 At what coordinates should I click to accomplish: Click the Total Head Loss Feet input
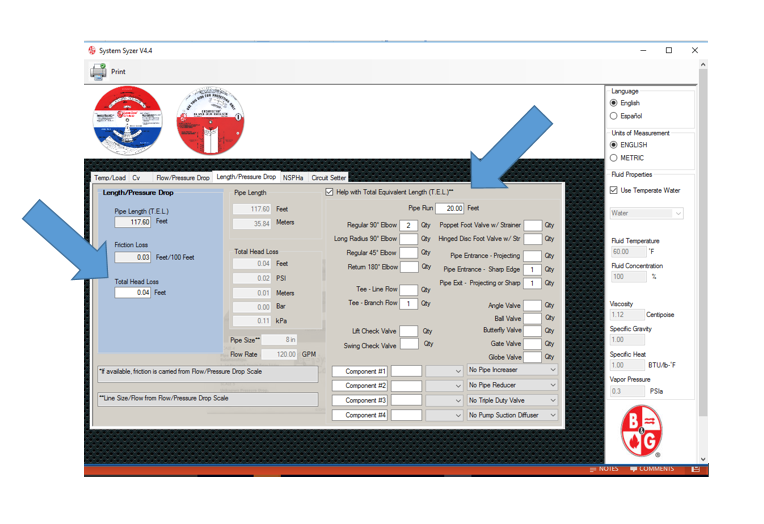(x=133, y=292)
